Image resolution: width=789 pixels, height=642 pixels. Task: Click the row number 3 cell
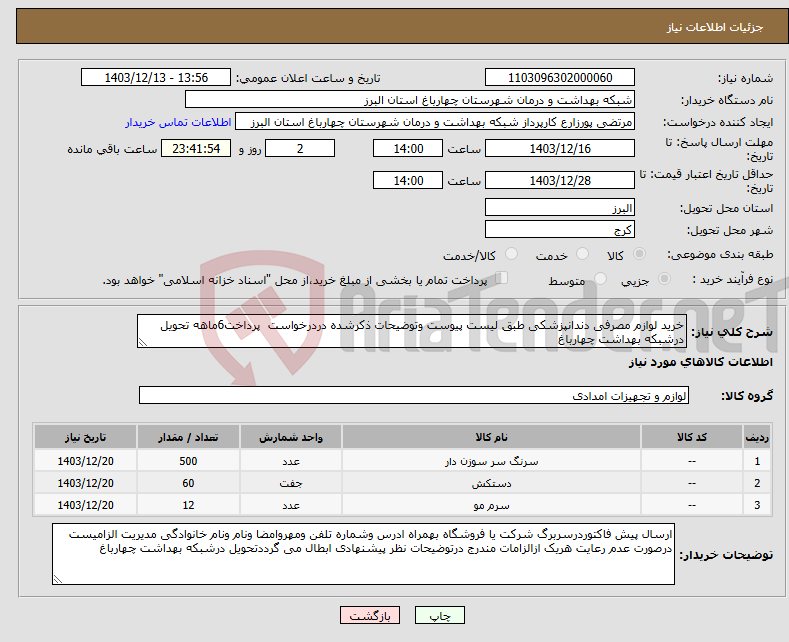(x=757, y=505)
